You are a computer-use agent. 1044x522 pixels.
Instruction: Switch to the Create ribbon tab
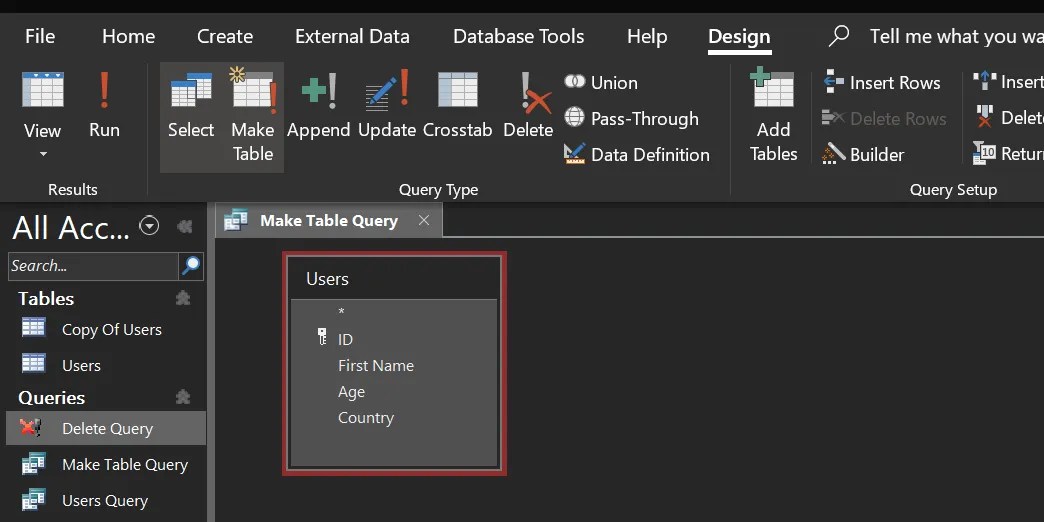pyautogui.click(x=225, y=36)
